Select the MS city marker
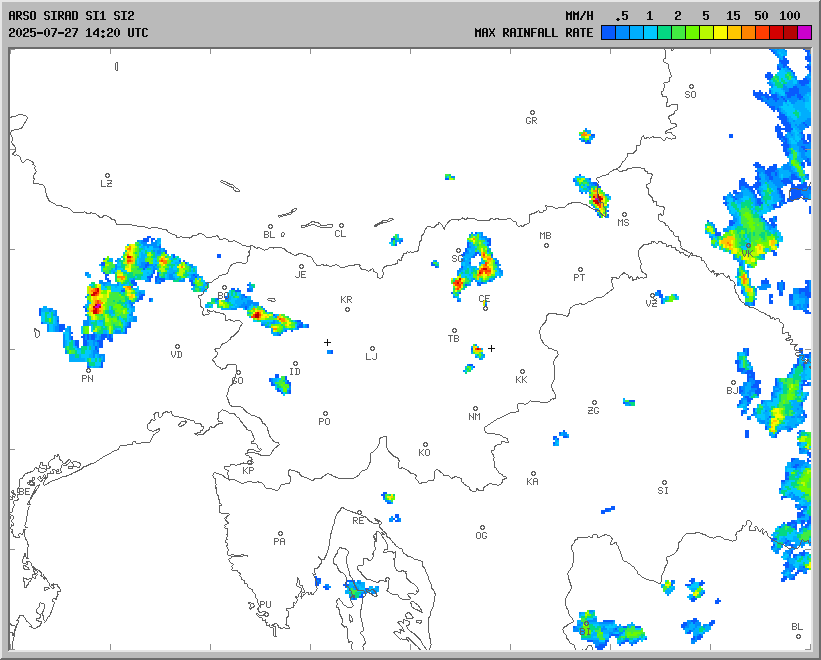The image size is (821, 660). pos(624,214)
